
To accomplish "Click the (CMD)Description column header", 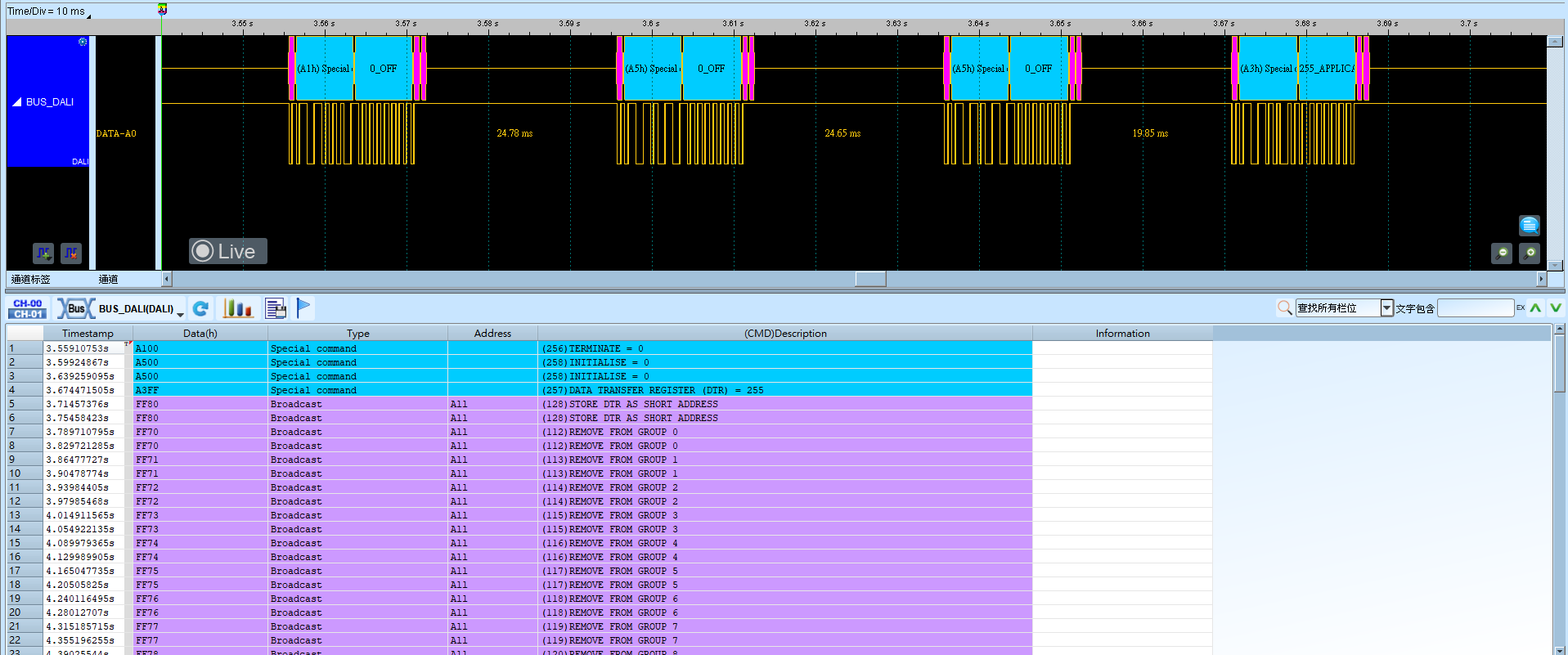I will point(785,333).
